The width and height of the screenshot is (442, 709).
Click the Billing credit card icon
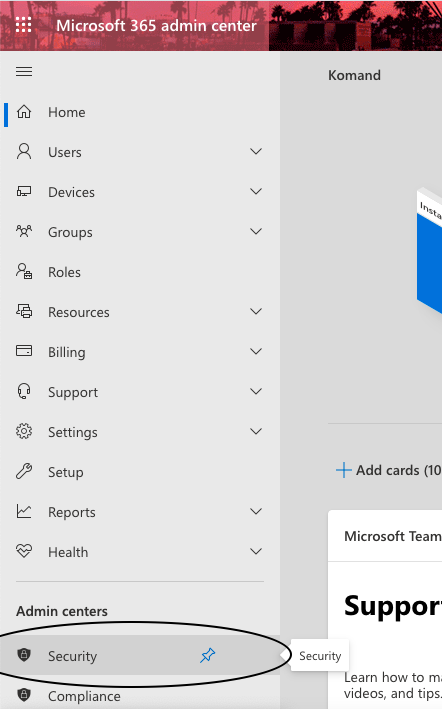pos(24,351)
